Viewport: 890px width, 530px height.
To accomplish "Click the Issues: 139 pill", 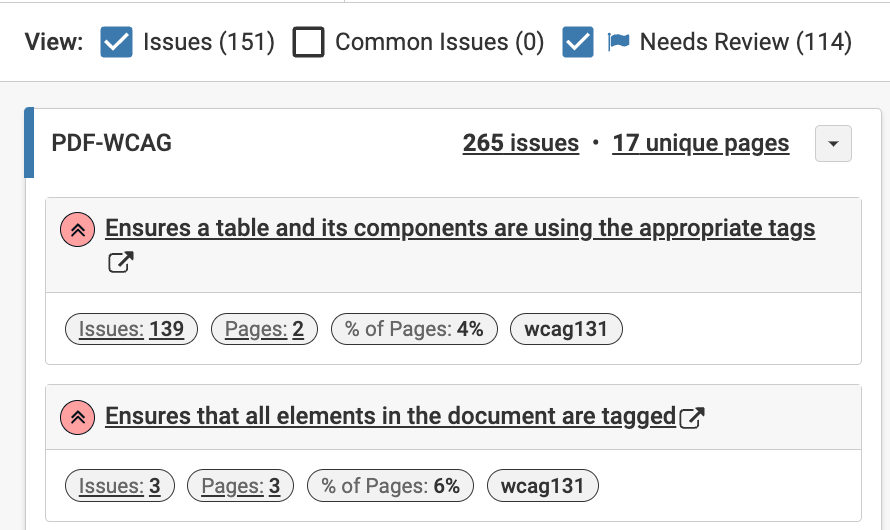I will click(131, 329).
